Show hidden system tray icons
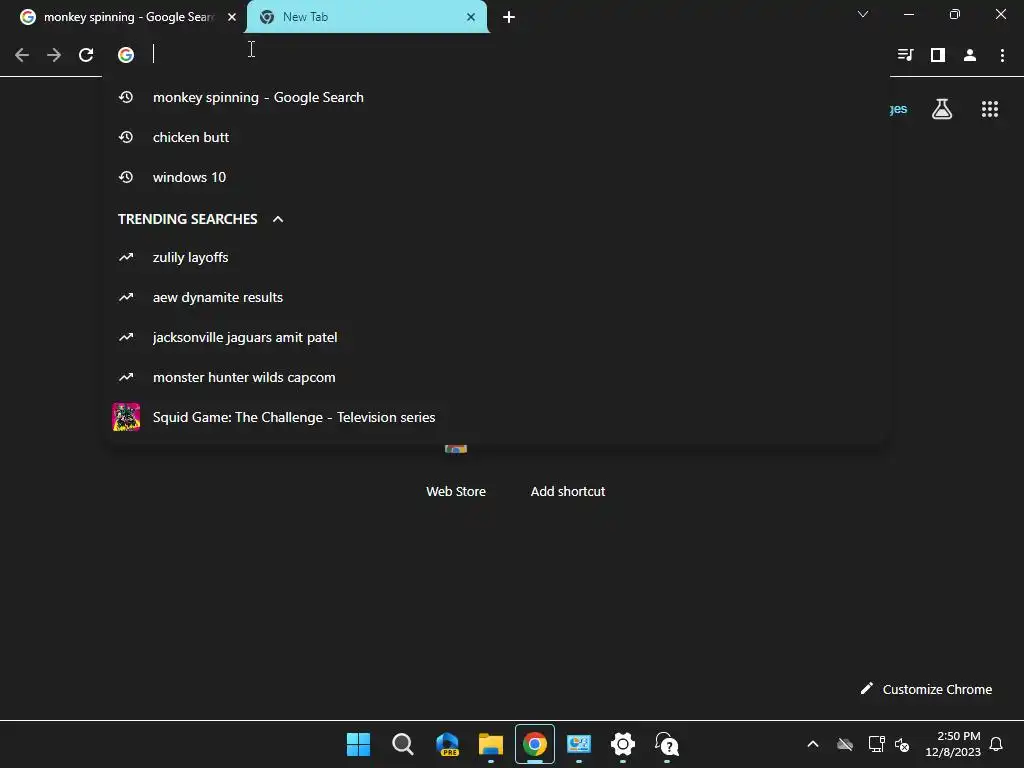This screenshot has height=768, width=1024. tap(813, 744)
